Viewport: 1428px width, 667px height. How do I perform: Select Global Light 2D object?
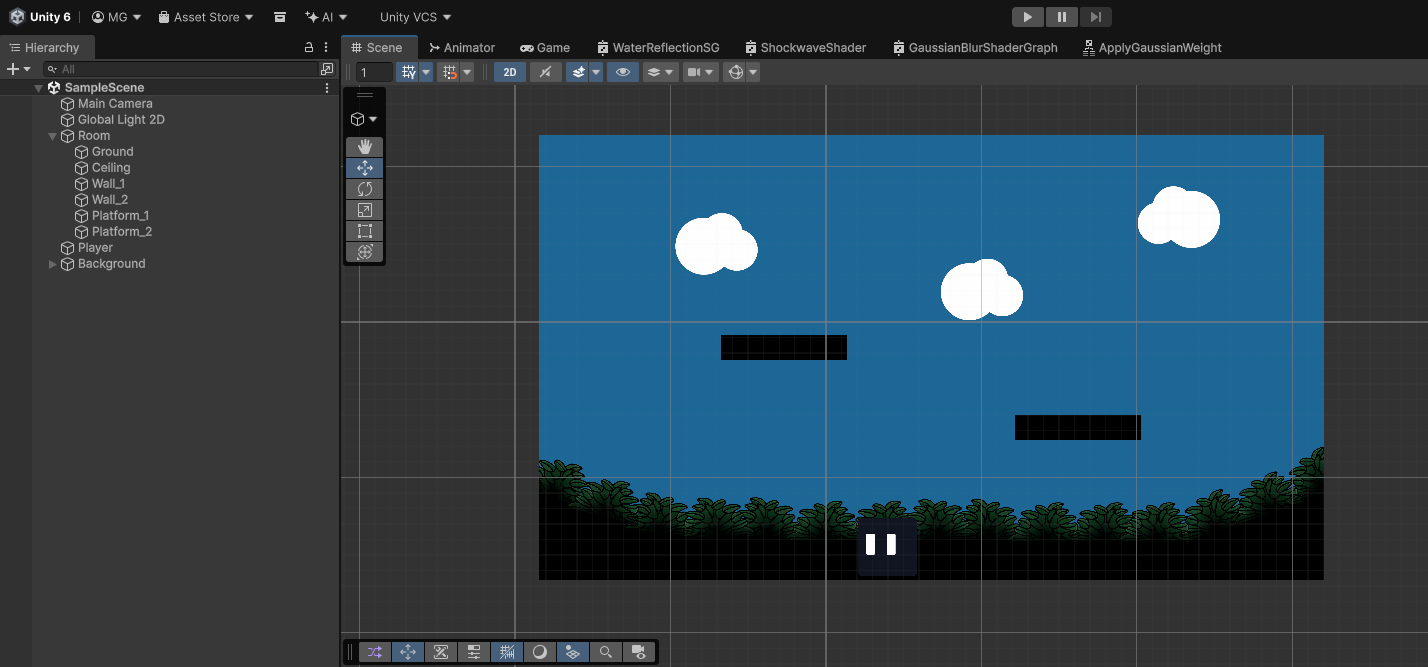click(121, 120)
